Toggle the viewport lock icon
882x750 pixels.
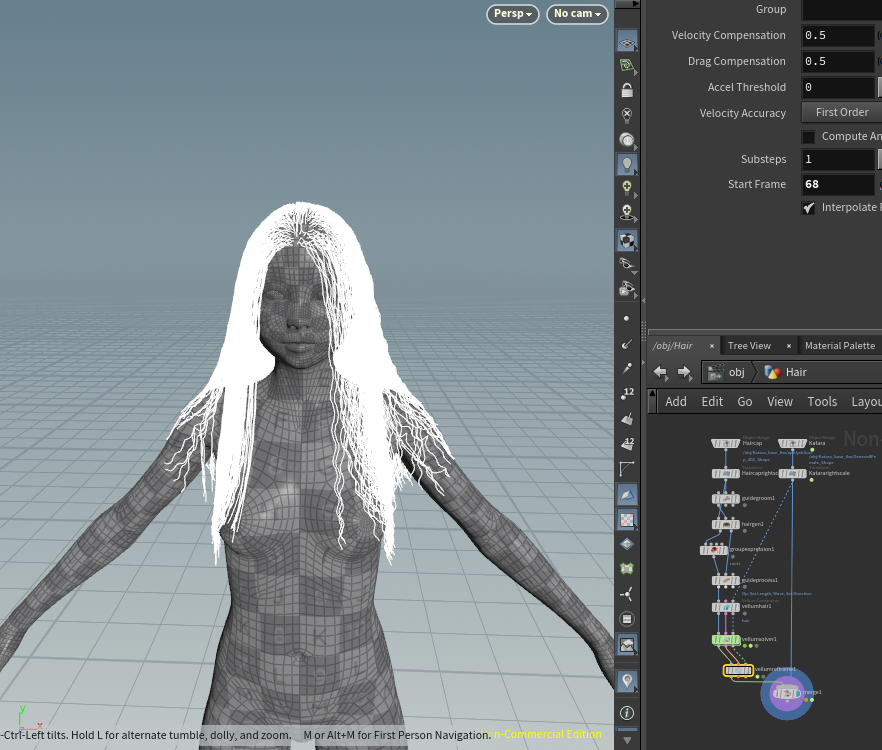pyautogui.click(x=627, y=90)
